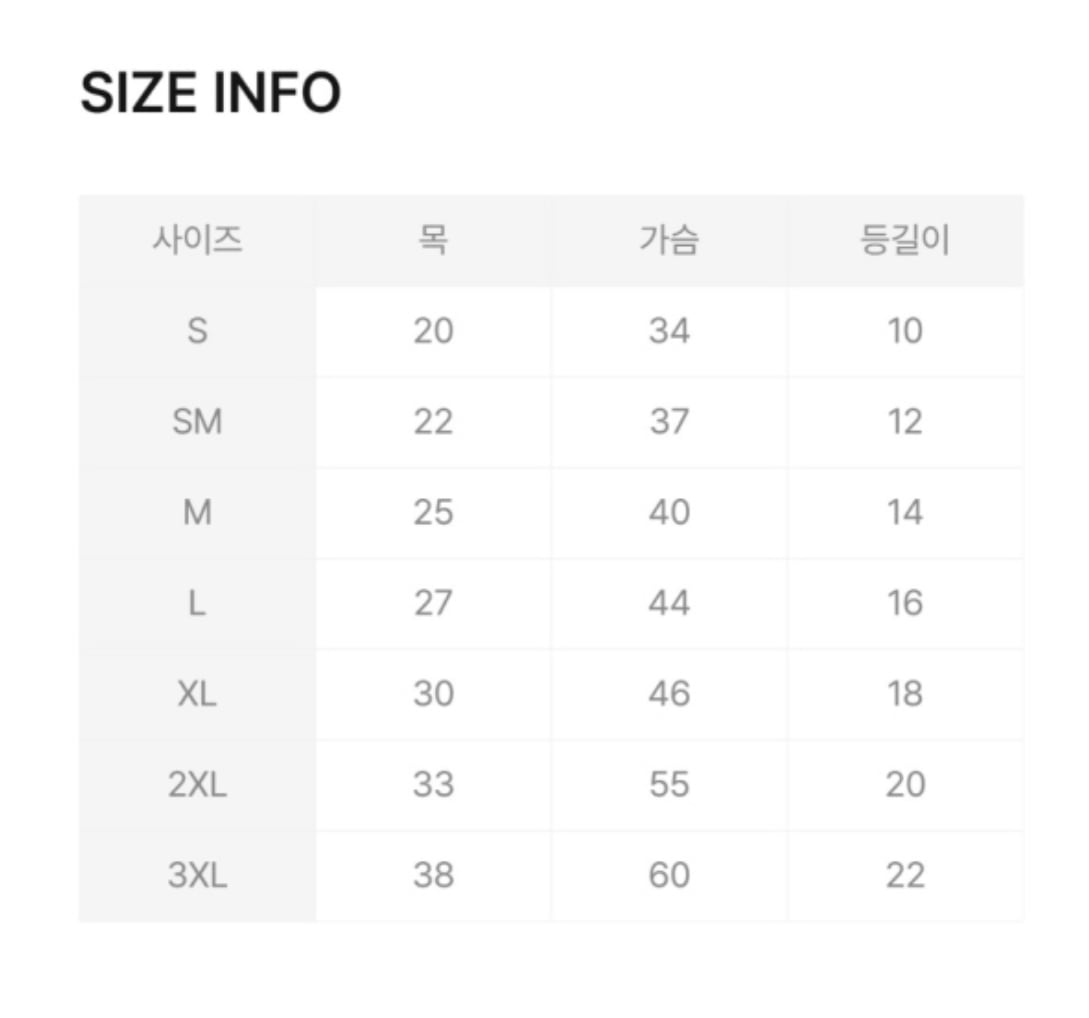Click the 2XL size row label
Viewport: 1089px width, 1018px height.
click(197, 785)
